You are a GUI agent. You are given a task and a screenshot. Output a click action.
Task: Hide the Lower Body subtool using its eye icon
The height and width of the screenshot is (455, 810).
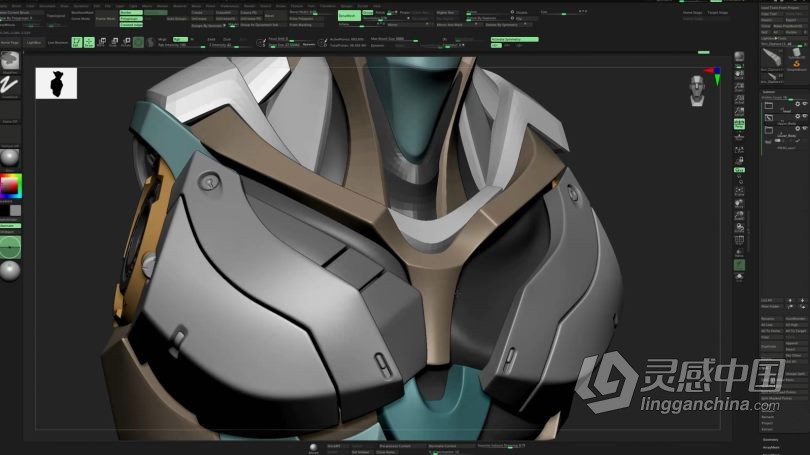[x=805, y=128]
